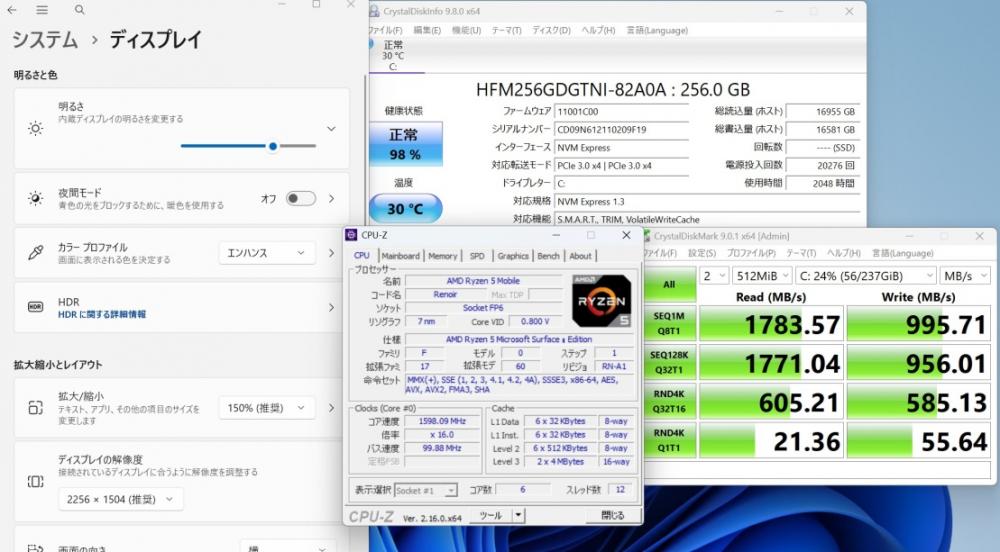Open the 2256 × 1504 resolution dropdown
This screenshot has width=1000, height=552.
coord(121,499)
